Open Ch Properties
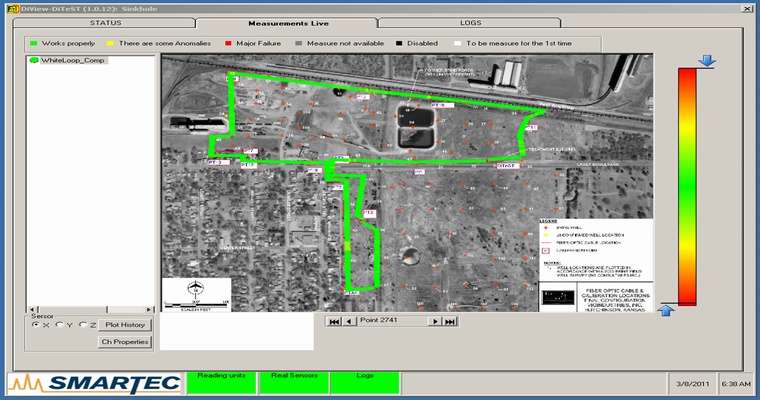The image size is (760, 400). 125,342
